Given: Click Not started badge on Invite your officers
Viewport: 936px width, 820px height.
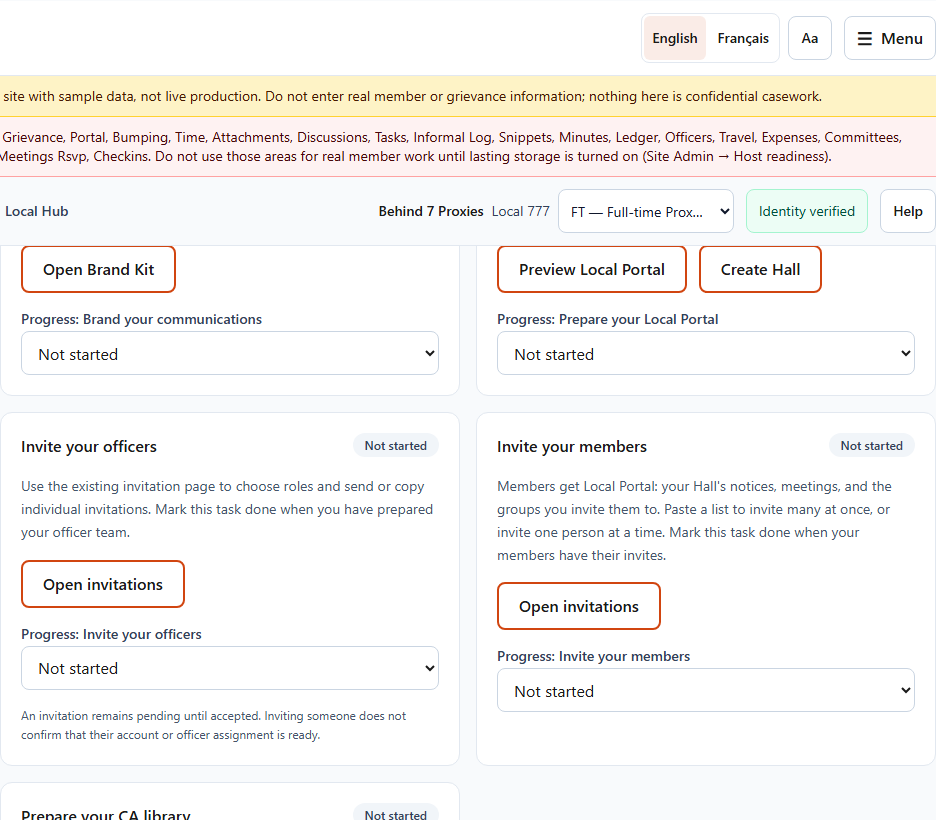Looking at the screenshot, I should coord(396,446).
